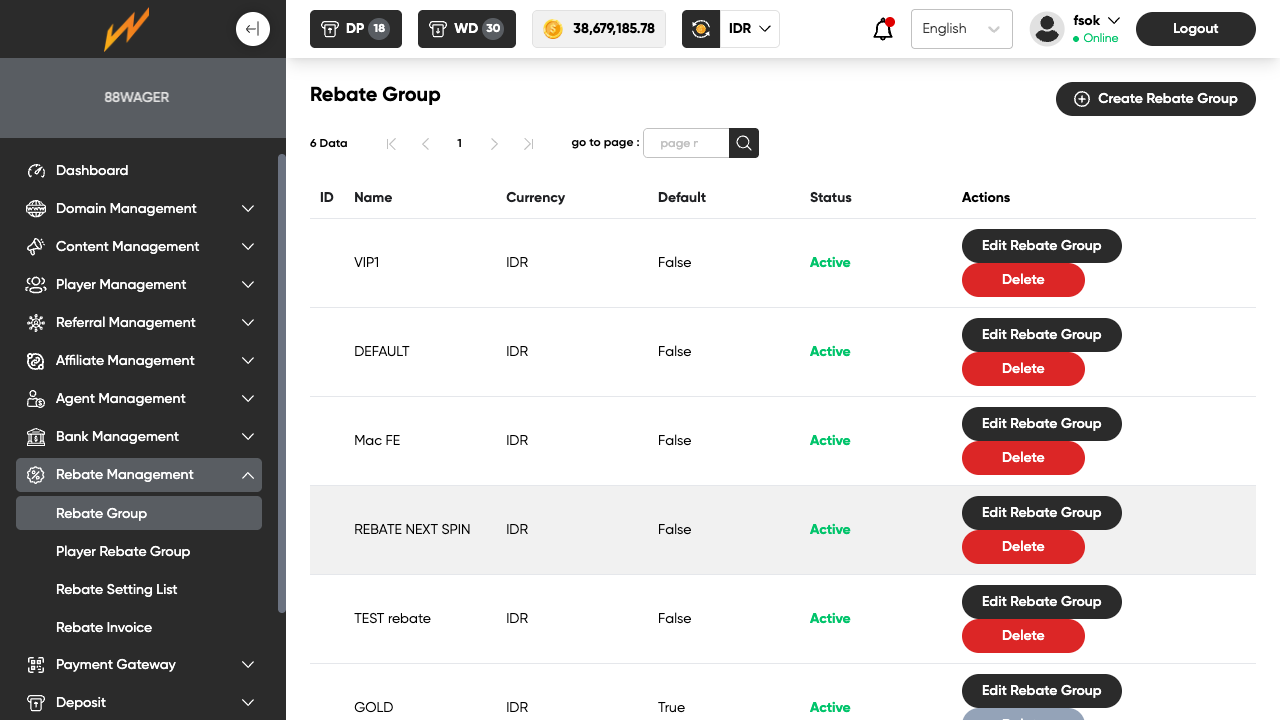Viewport: 1280px width, 720px height.
Task: Open the WD pending withdrawals badge
Action: coord(466,29)
